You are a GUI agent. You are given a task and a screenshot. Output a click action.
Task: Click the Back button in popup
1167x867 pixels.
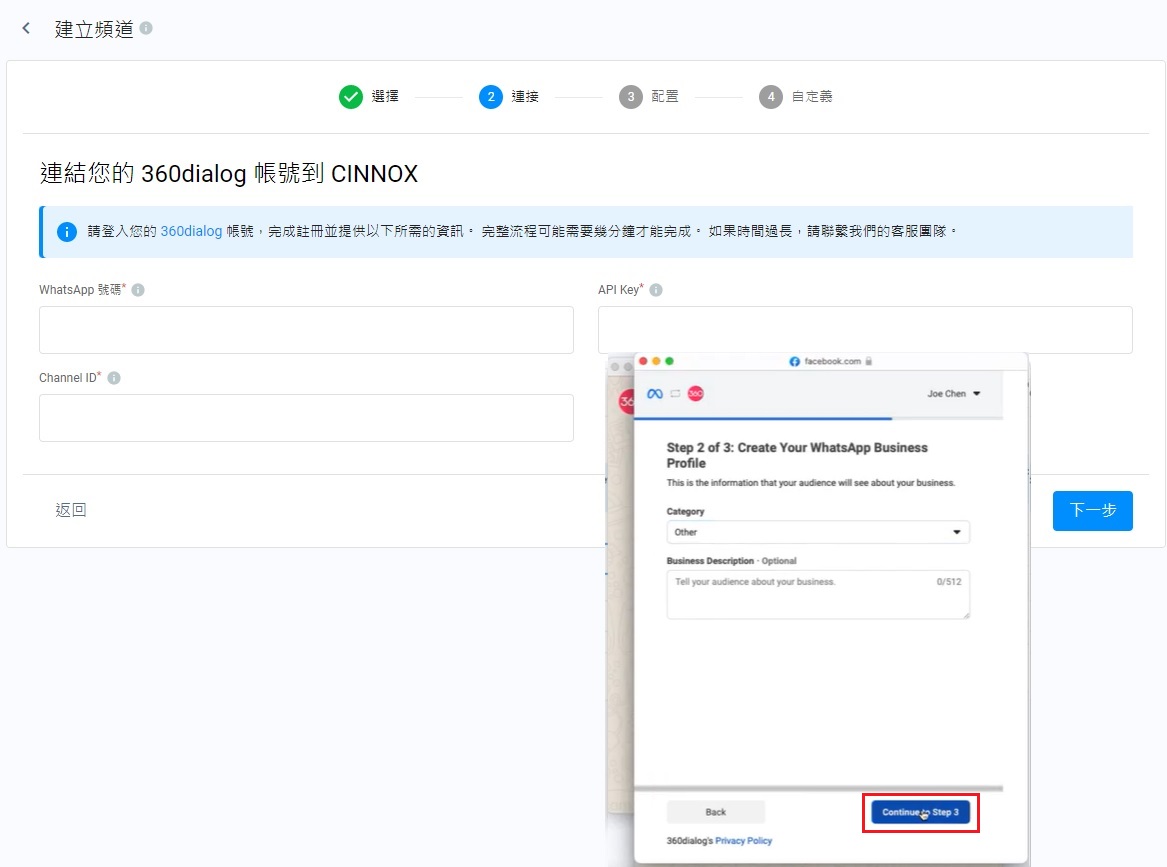pos(715,812)
